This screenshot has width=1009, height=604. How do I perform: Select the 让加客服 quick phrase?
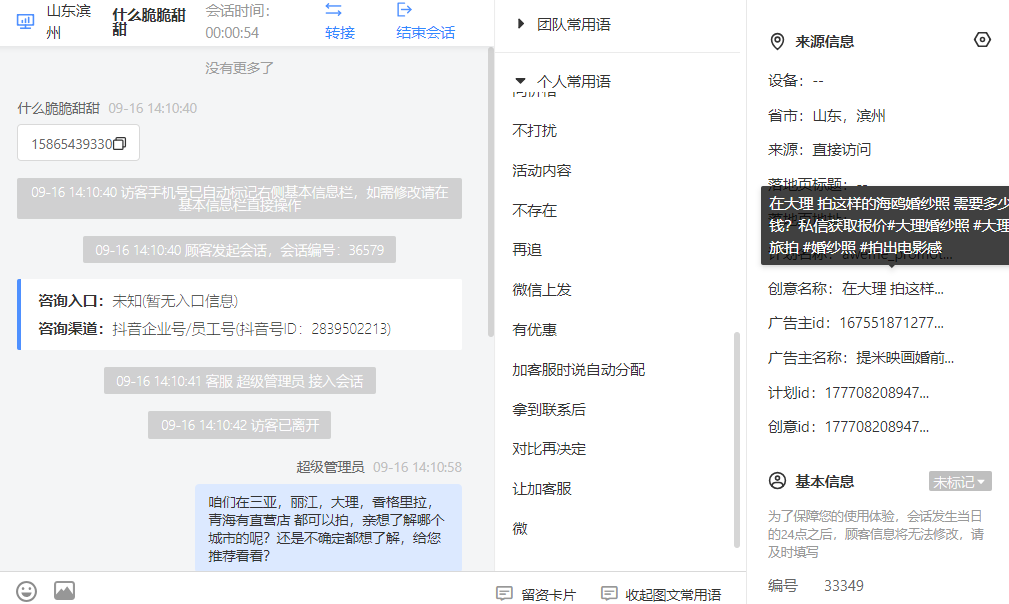542,489
